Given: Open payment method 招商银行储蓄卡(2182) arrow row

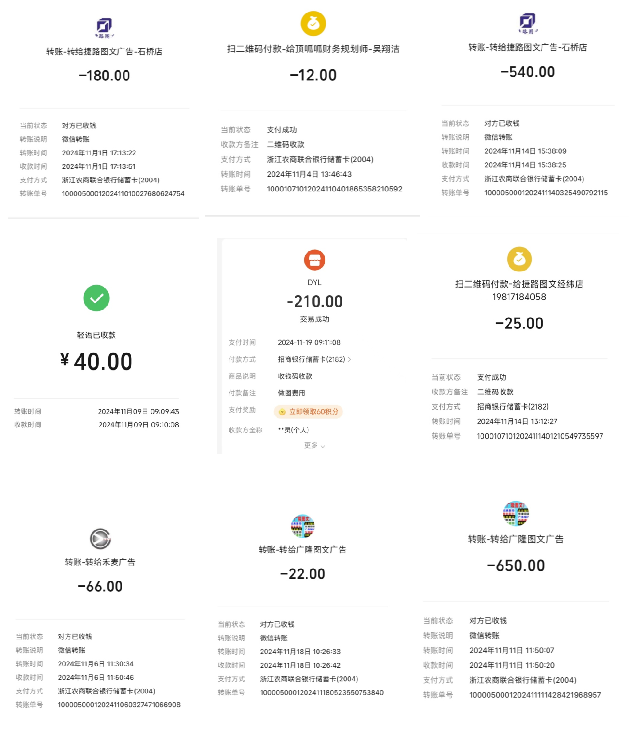Looking at the screenshot, I should coord(314,358).
